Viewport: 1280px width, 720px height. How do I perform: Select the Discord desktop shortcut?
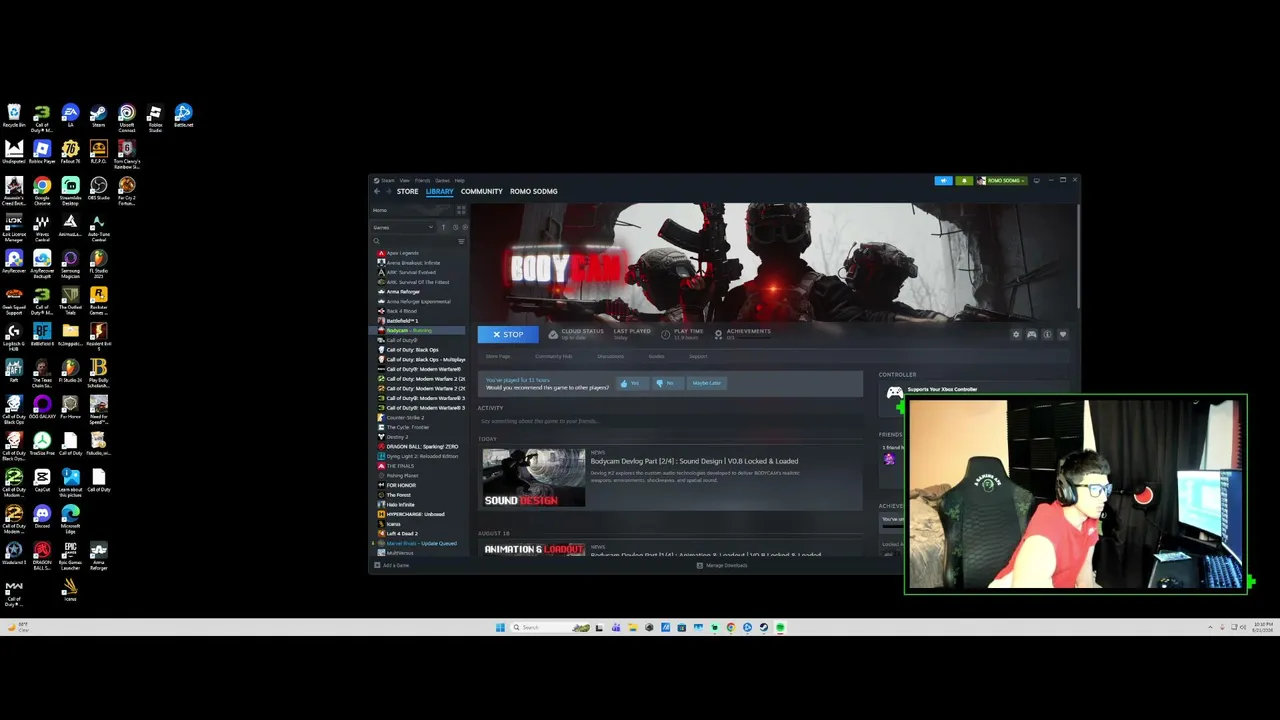(42, 516)
